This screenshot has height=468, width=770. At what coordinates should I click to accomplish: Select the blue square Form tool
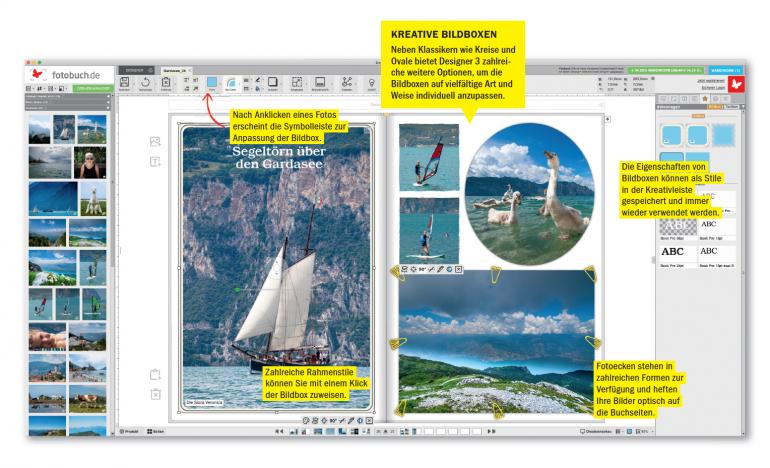[x=212, y=83]
